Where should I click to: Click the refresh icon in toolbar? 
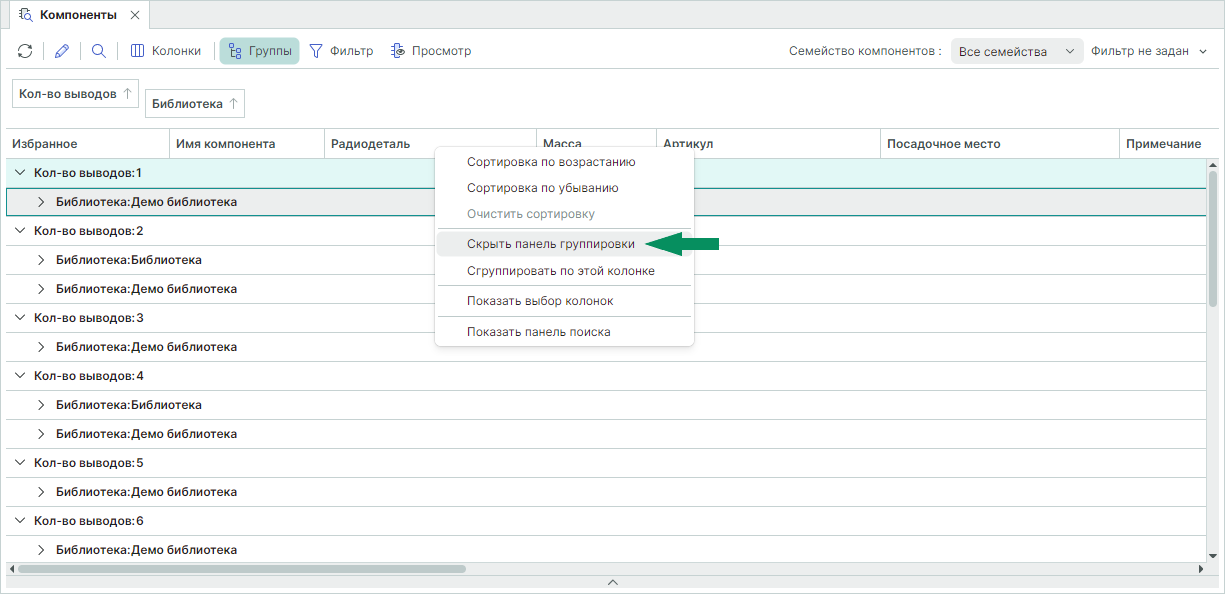[x=25, y=51]
